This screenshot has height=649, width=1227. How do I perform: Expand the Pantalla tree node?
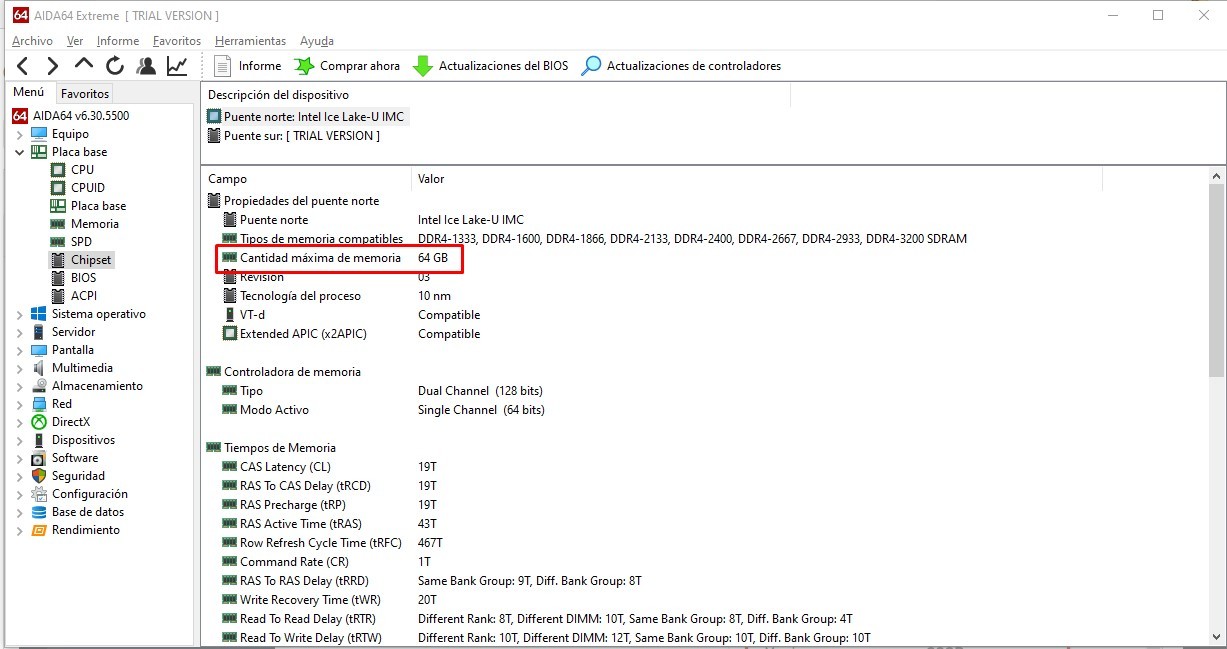[20, 350]
